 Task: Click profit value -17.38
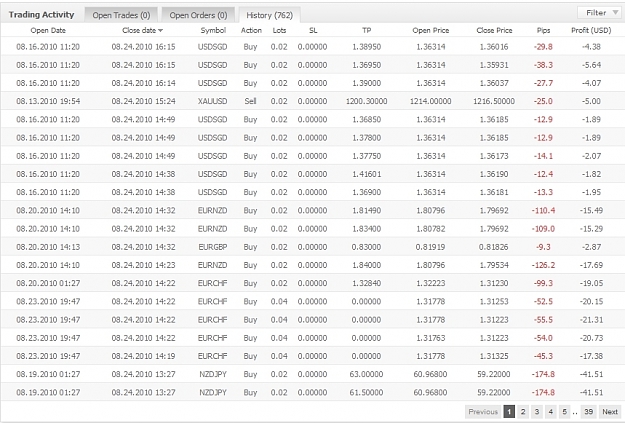591,356
